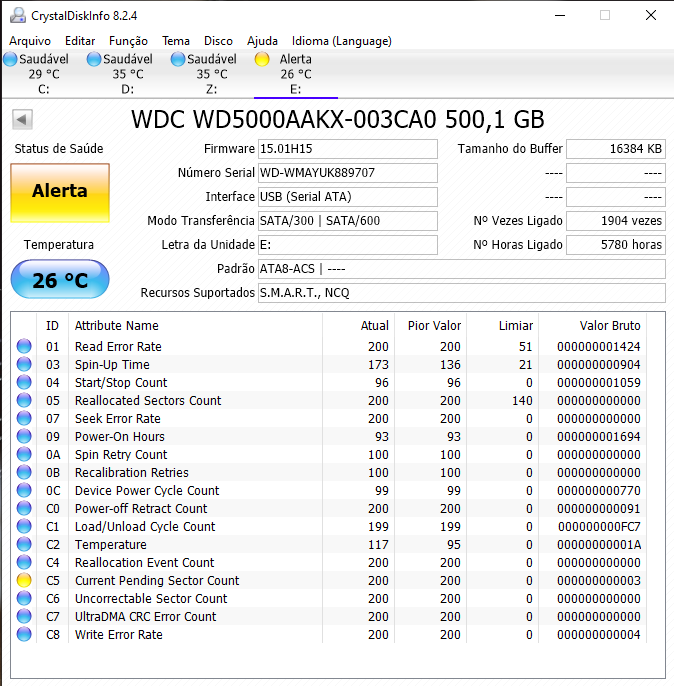Click the Recursos Suportados field

click(x=462, y=293)
